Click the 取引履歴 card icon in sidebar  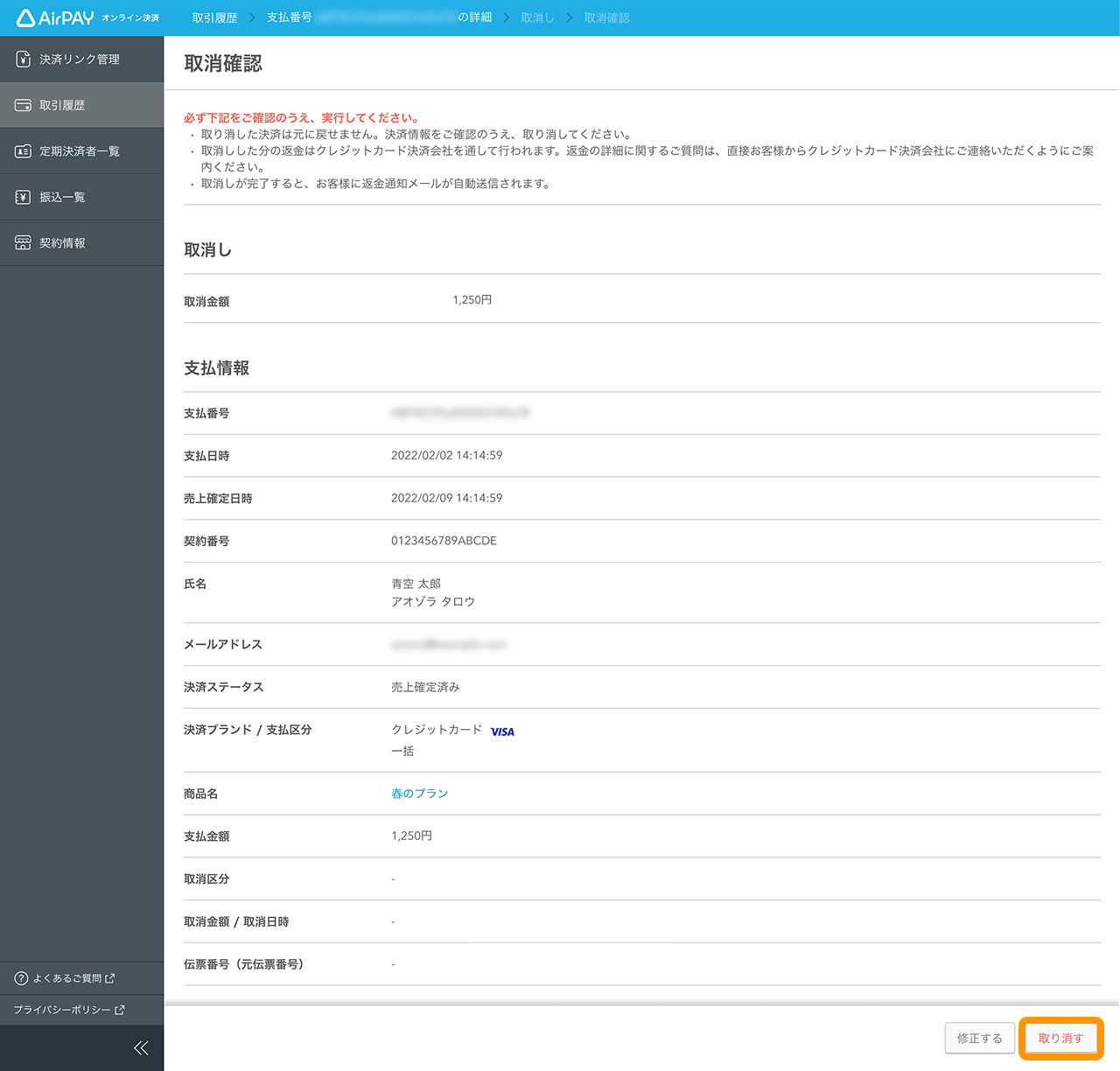coord(23,104)
